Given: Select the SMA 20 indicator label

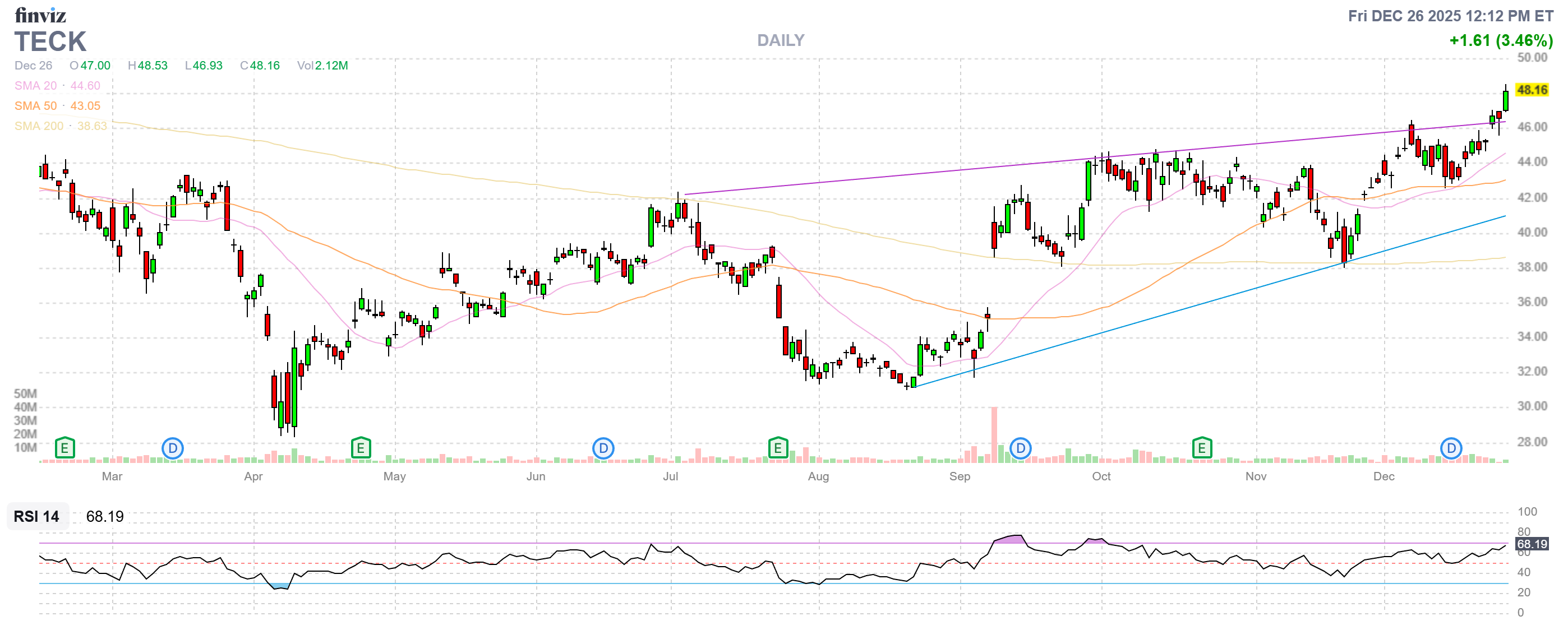Looking at the screenshot, I should click(35, 86).
